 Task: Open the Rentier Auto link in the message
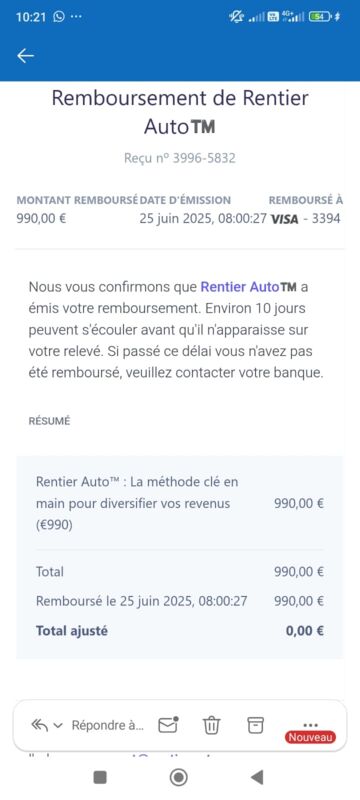tap(248, 287)
